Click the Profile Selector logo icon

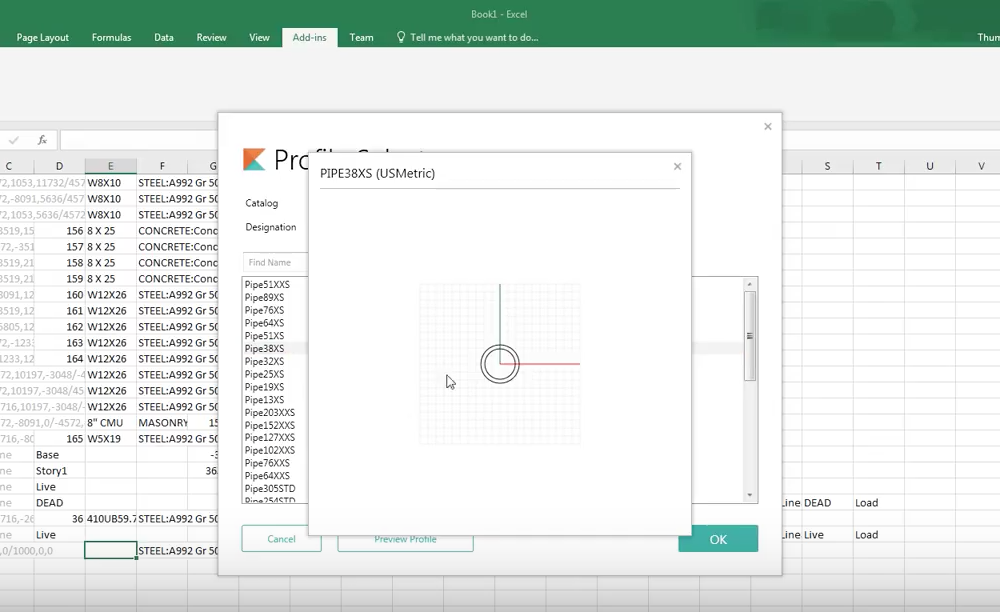(x=255, y=160)
